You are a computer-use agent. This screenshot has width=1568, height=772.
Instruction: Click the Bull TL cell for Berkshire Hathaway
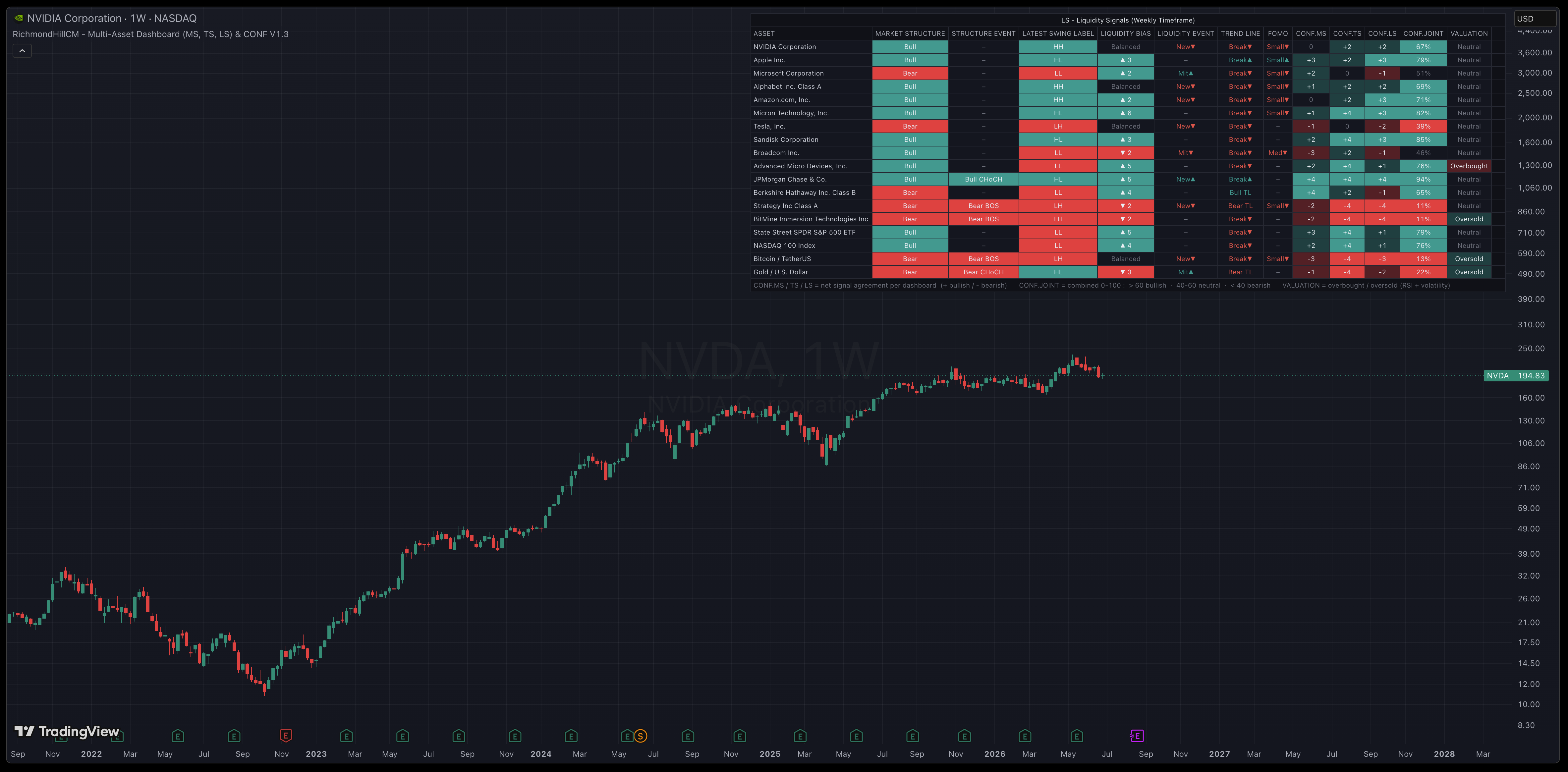1240,193
